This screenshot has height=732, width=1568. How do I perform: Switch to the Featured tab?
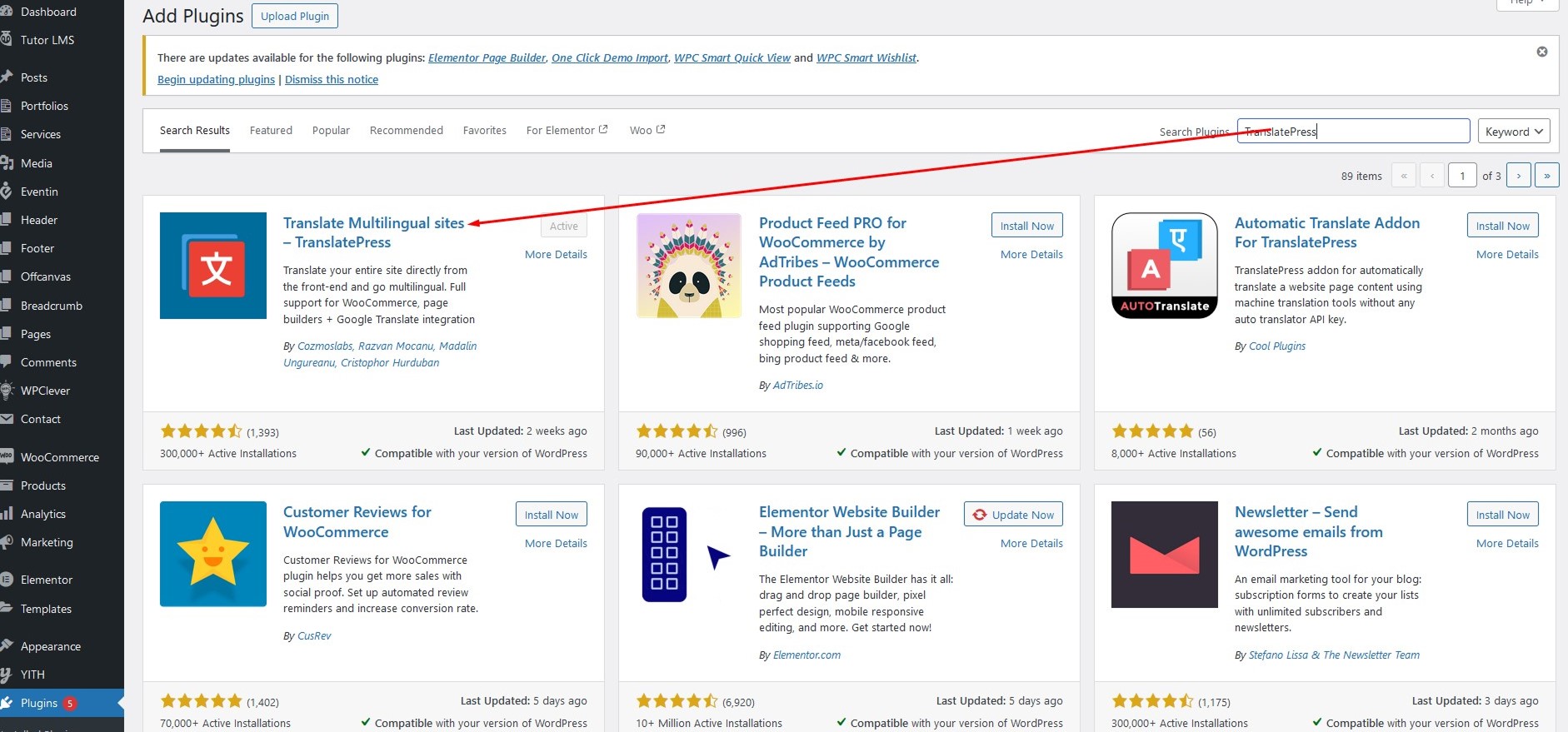[271, 130]
